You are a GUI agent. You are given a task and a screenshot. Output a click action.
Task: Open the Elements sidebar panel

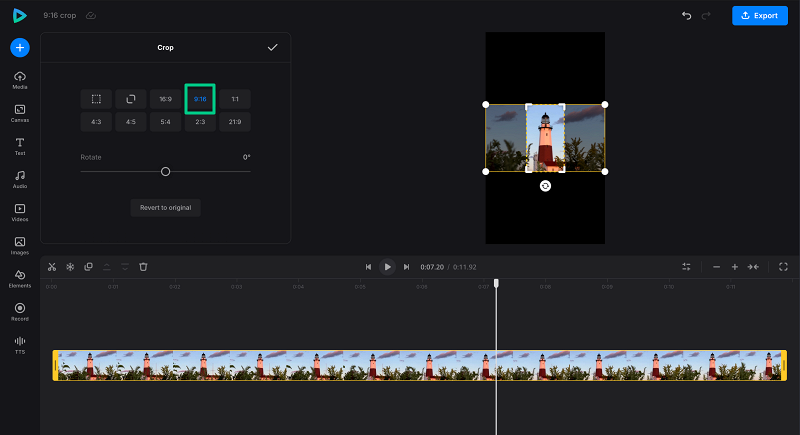[x=20, y=279]
